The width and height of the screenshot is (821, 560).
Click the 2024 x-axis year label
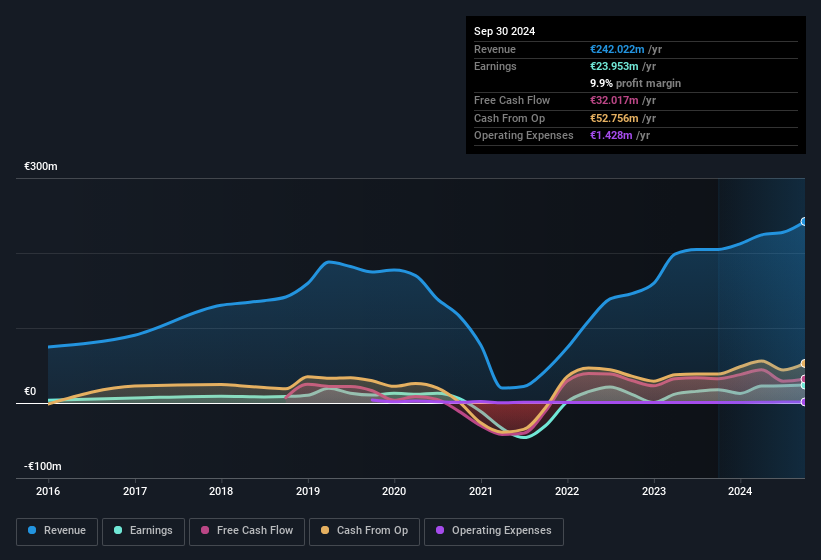(x=740, y=491)
